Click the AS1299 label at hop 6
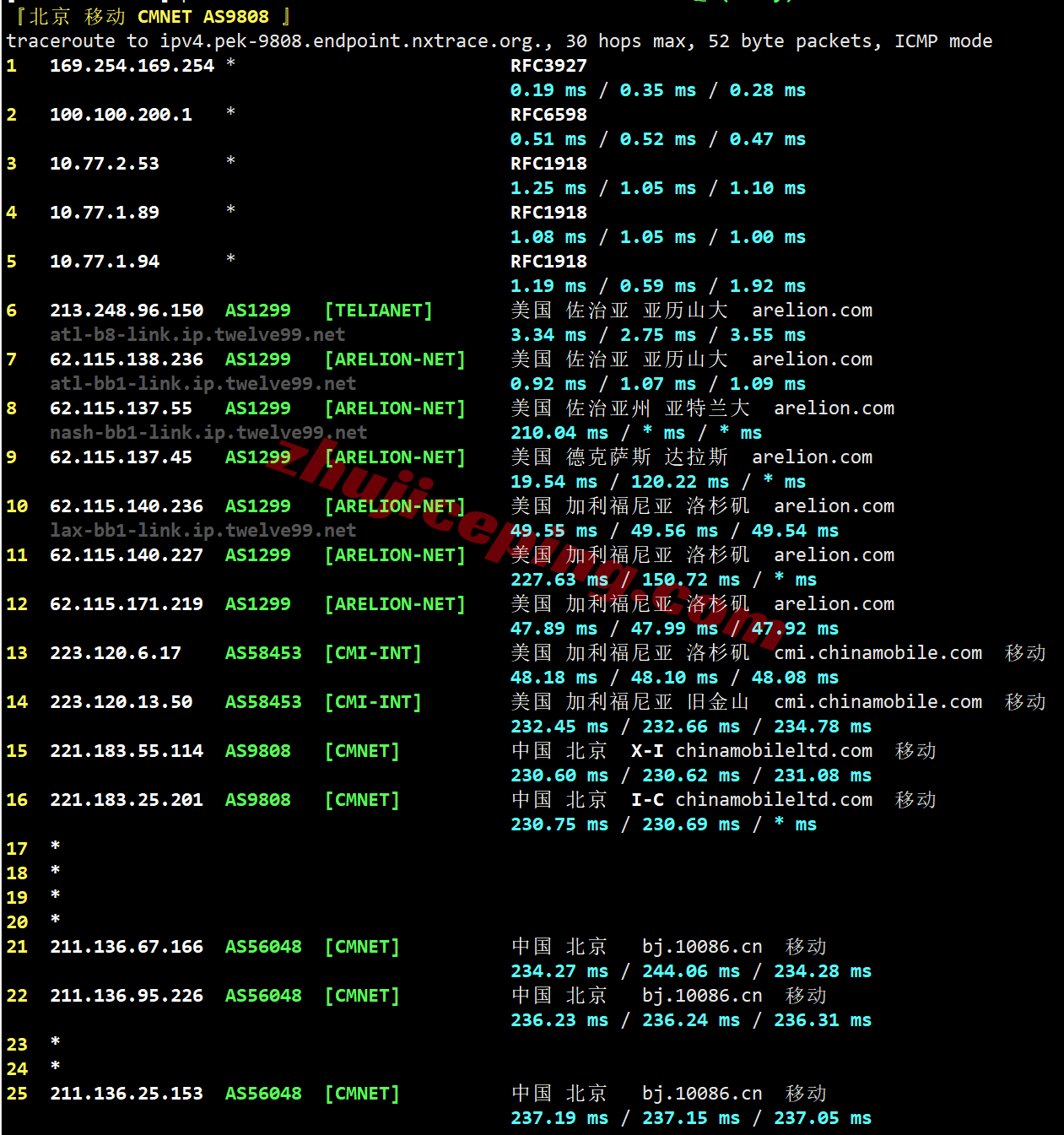1064x1135 pixels. [258, 311]
